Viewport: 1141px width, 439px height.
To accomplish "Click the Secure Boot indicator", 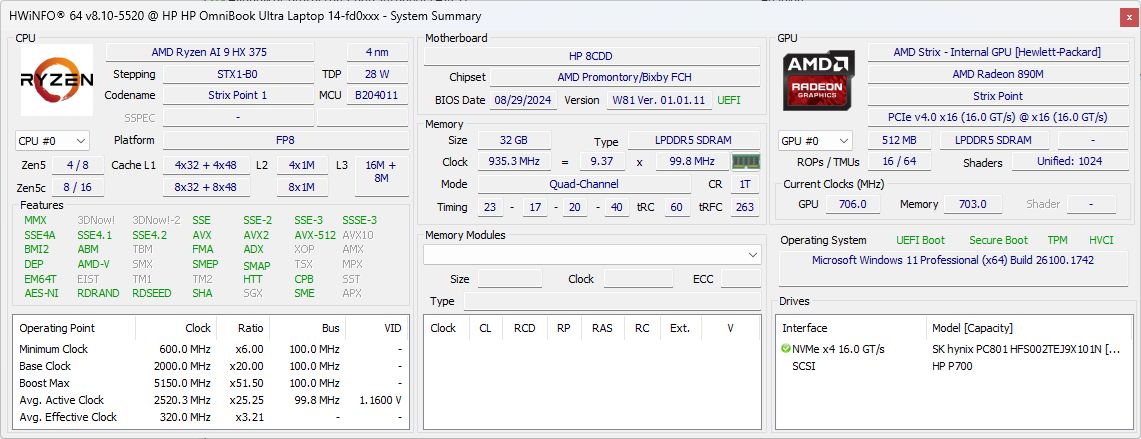I will click(998, 240).
